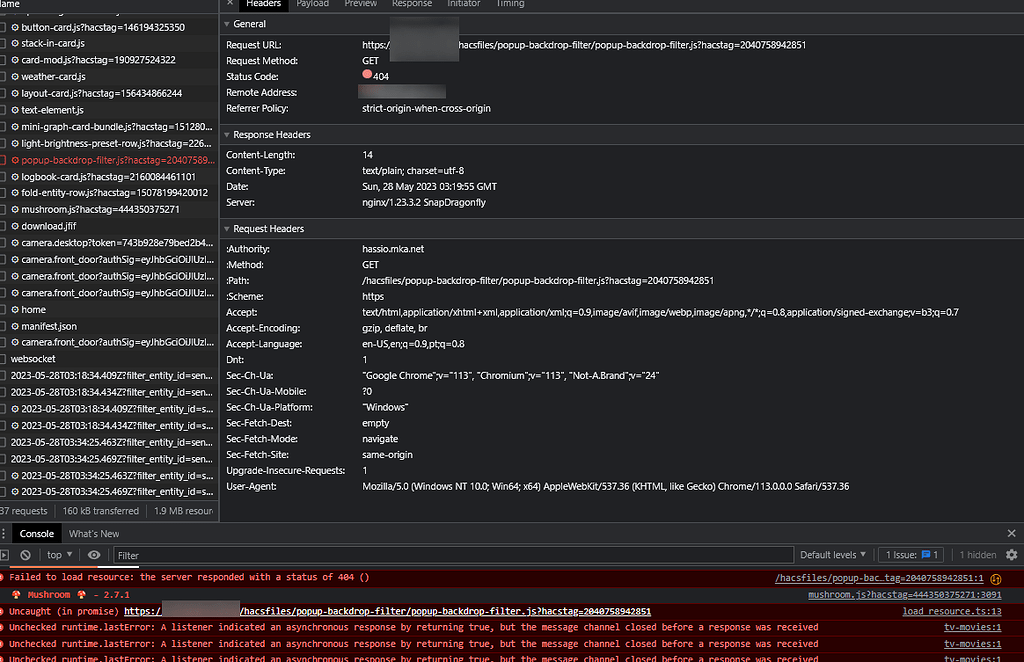This screenshot has height=662, width=1024.
Task: Clear the console messages
Action: tap(25, 554)
